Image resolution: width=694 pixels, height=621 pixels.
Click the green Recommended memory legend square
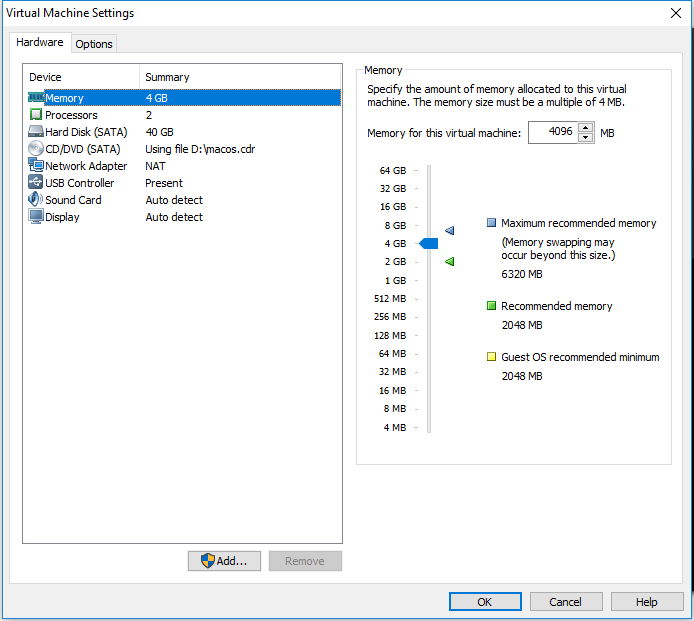point(491,306)
